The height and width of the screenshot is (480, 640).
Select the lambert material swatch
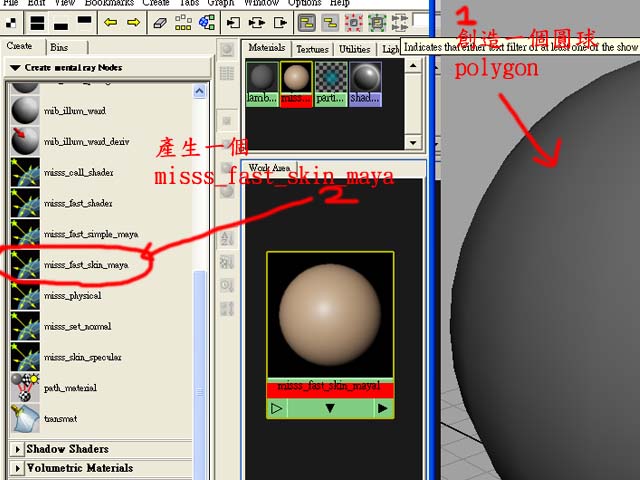(x=262, y=84)
